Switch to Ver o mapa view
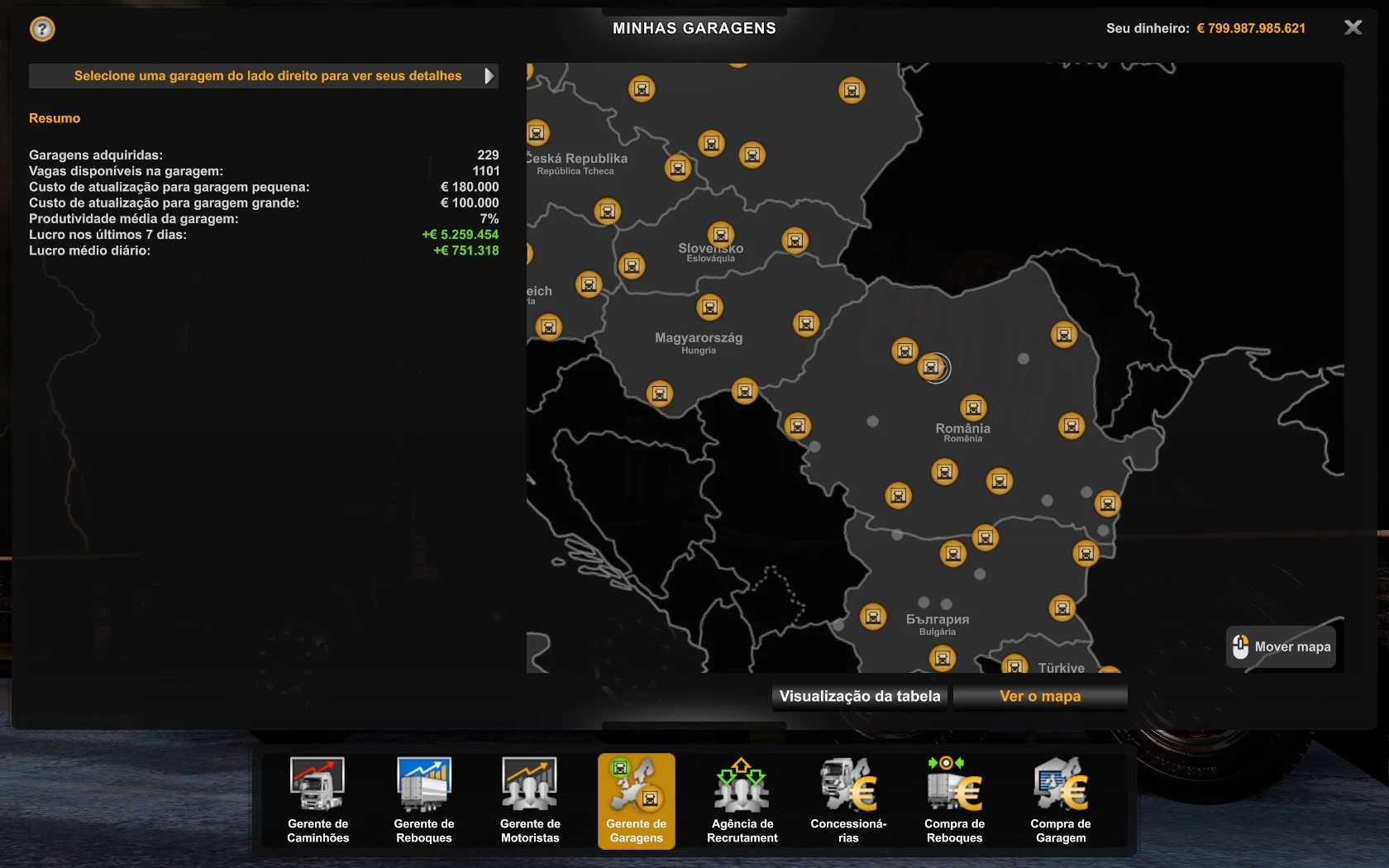Viewport: 1389px width, 868px height. click(1039, 696)
